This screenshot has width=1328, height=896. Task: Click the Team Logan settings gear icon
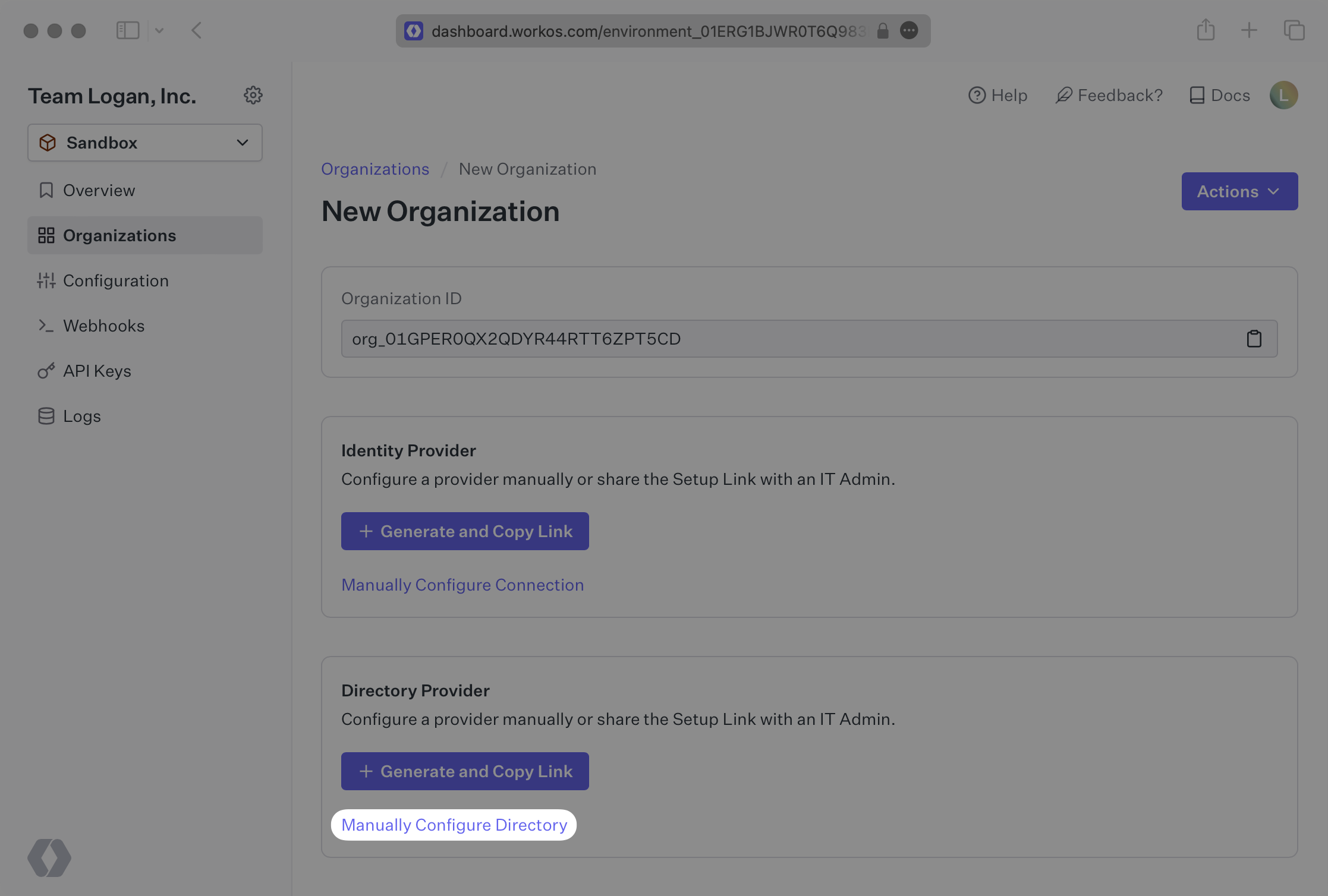click(252, 94)
